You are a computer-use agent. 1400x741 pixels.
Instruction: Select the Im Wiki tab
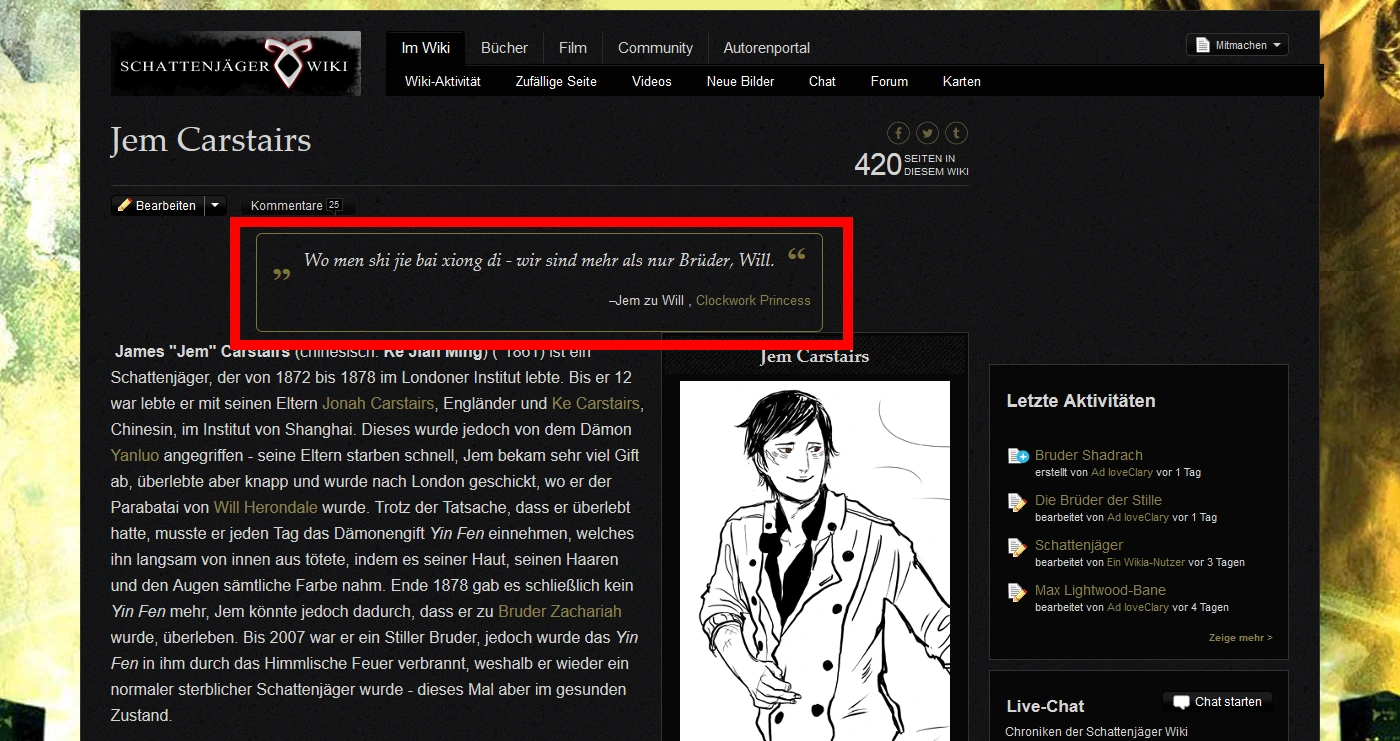pos(426,47)
